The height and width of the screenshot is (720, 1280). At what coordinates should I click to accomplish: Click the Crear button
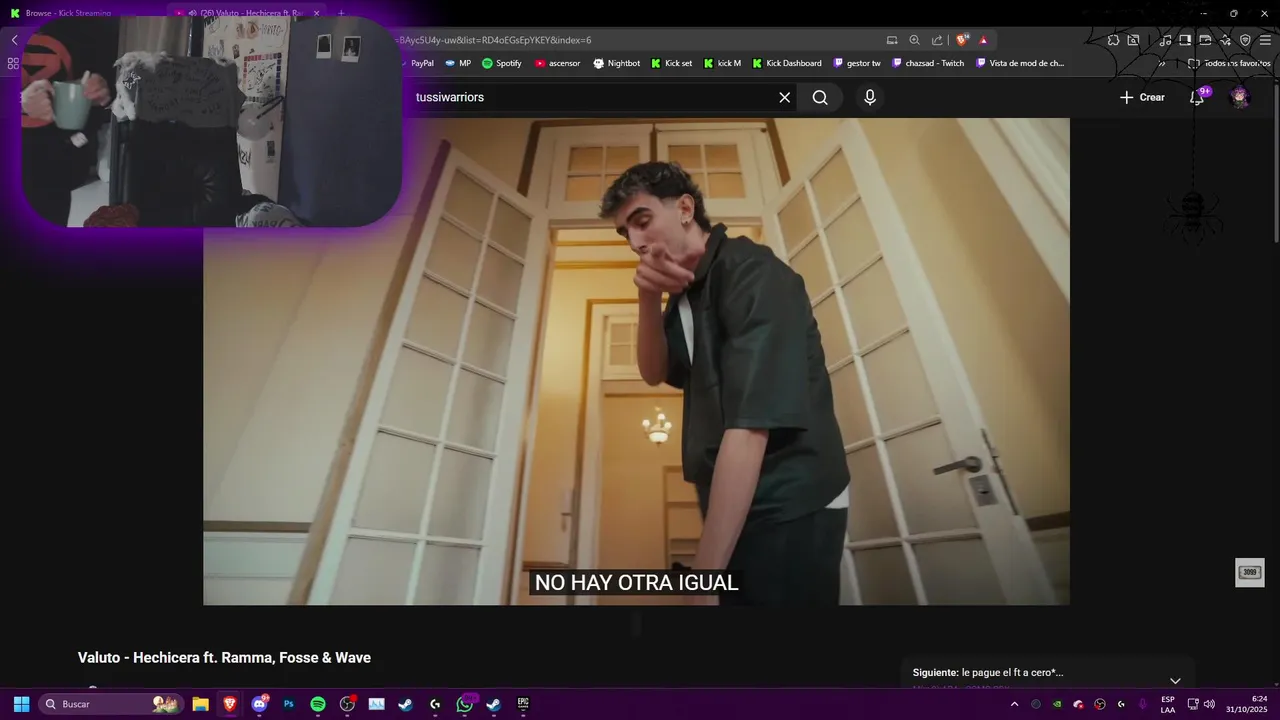coord(1142,97)
